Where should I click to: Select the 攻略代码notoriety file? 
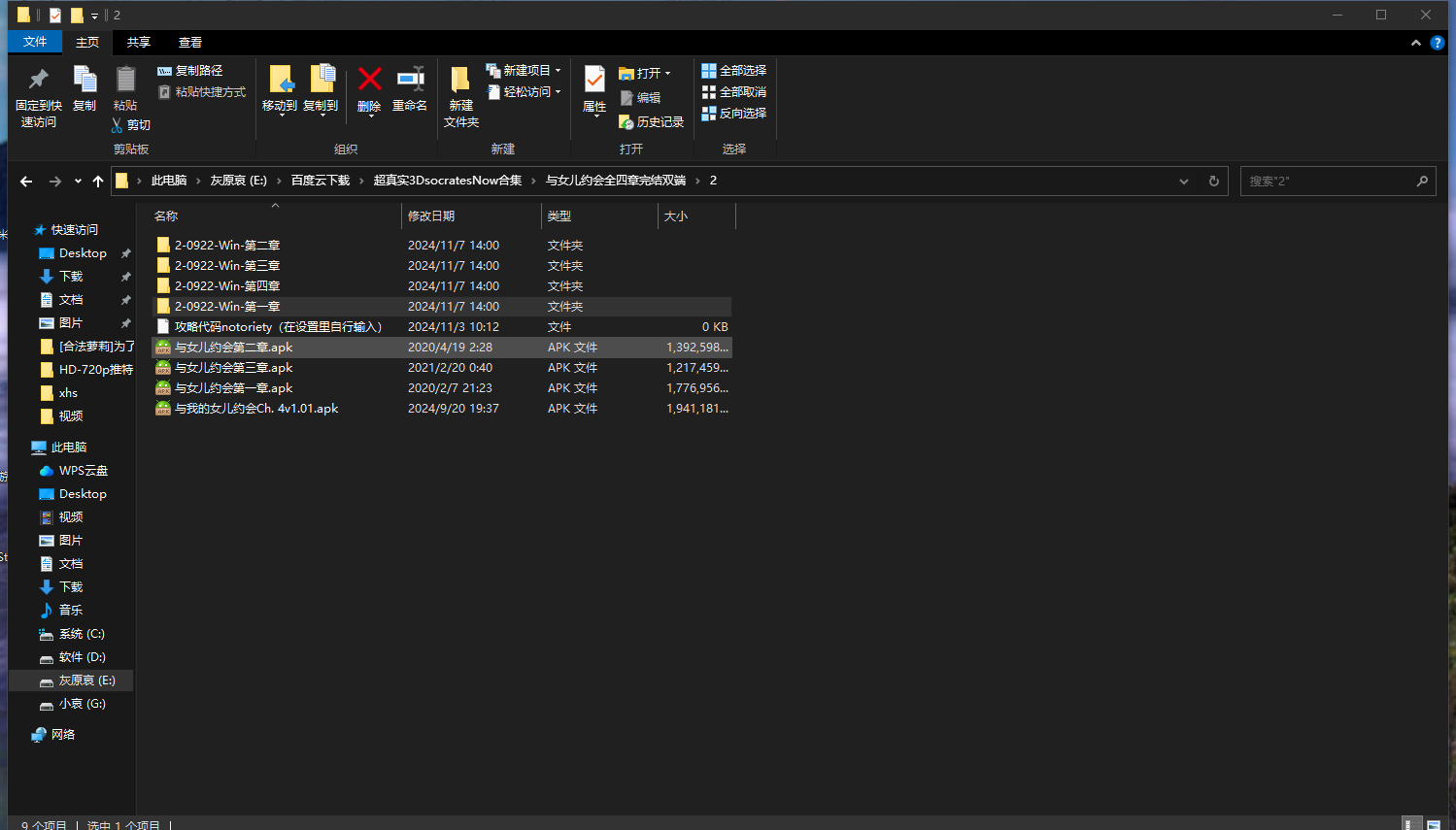coord(442,327)
